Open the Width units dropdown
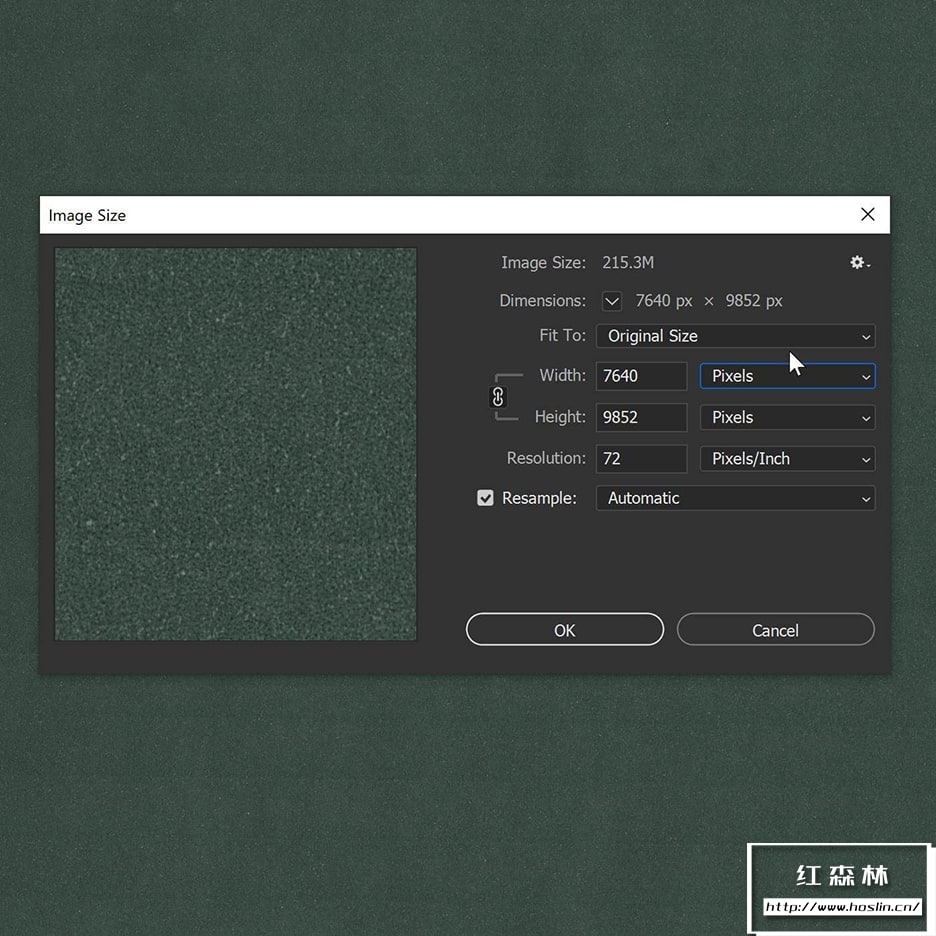 tap(787, 376)
